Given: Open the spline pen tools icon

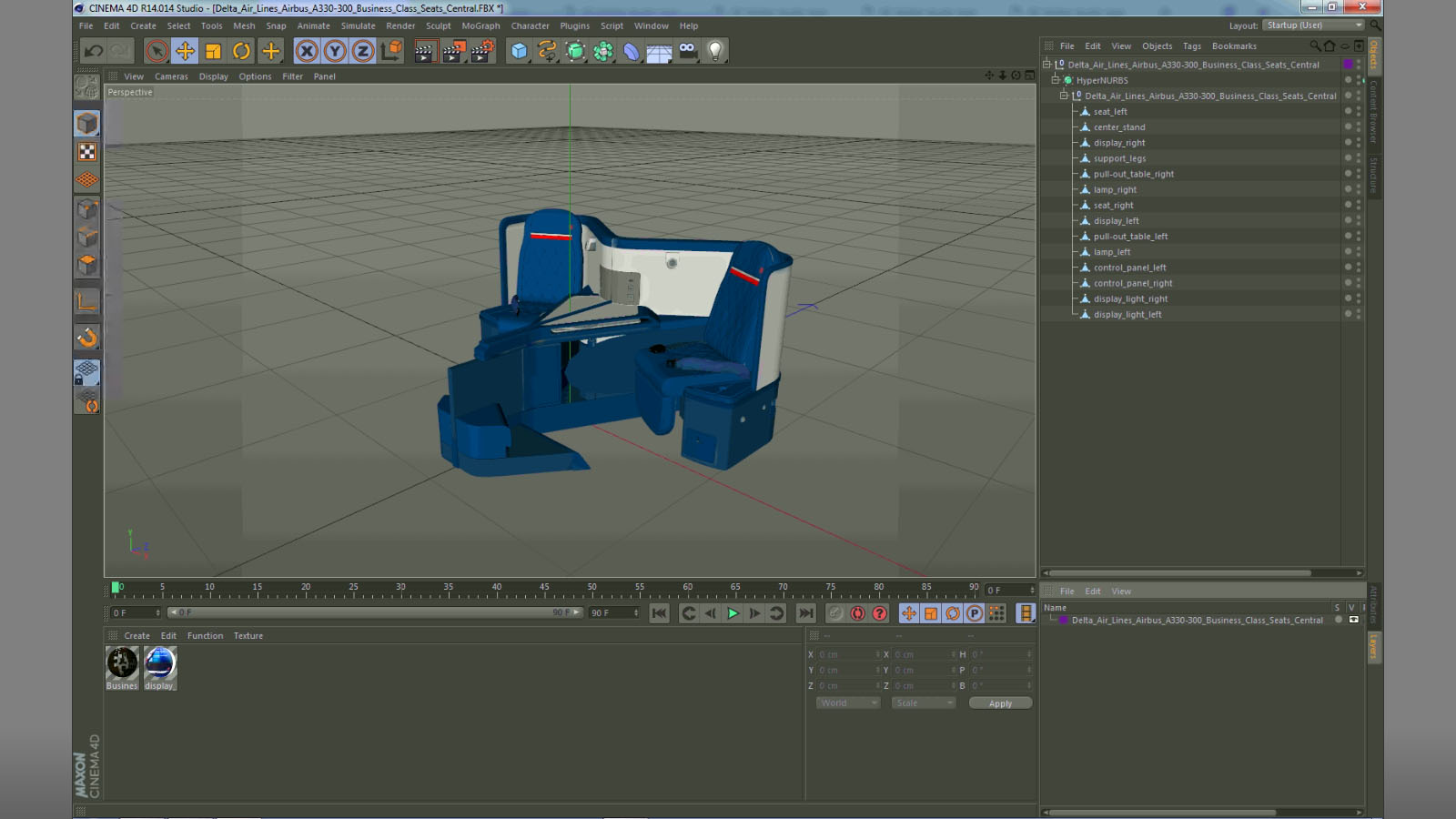Looking at the screenshot, I should click(547, 51).
